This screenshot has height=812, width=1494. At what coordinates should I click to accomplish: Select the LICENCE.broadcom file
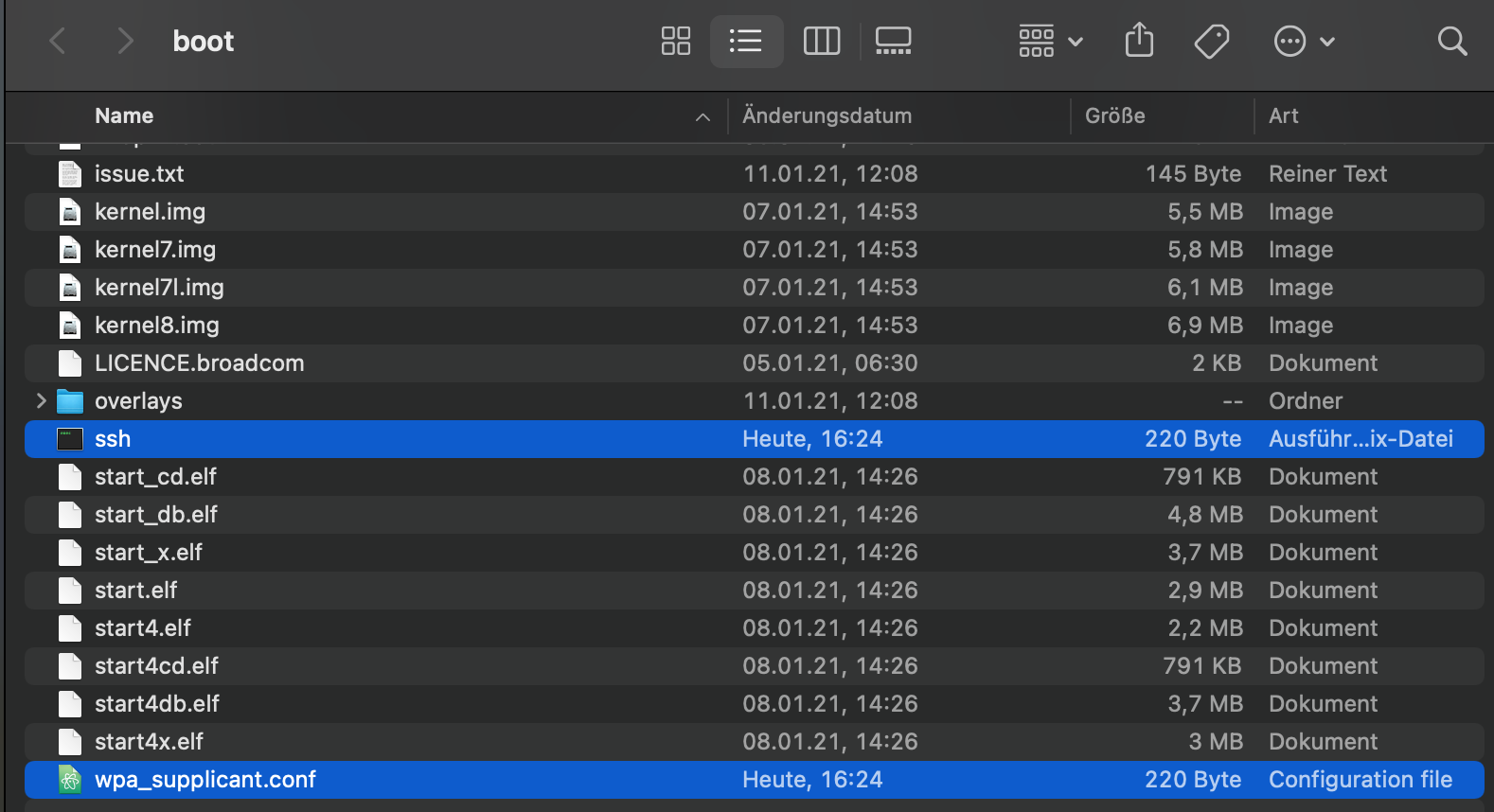[199, 363]
